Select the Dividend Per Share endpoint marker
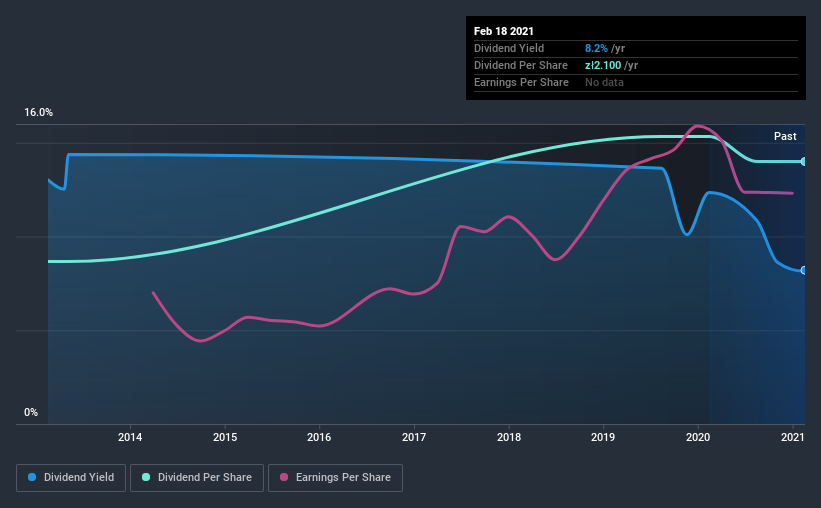 803,161
